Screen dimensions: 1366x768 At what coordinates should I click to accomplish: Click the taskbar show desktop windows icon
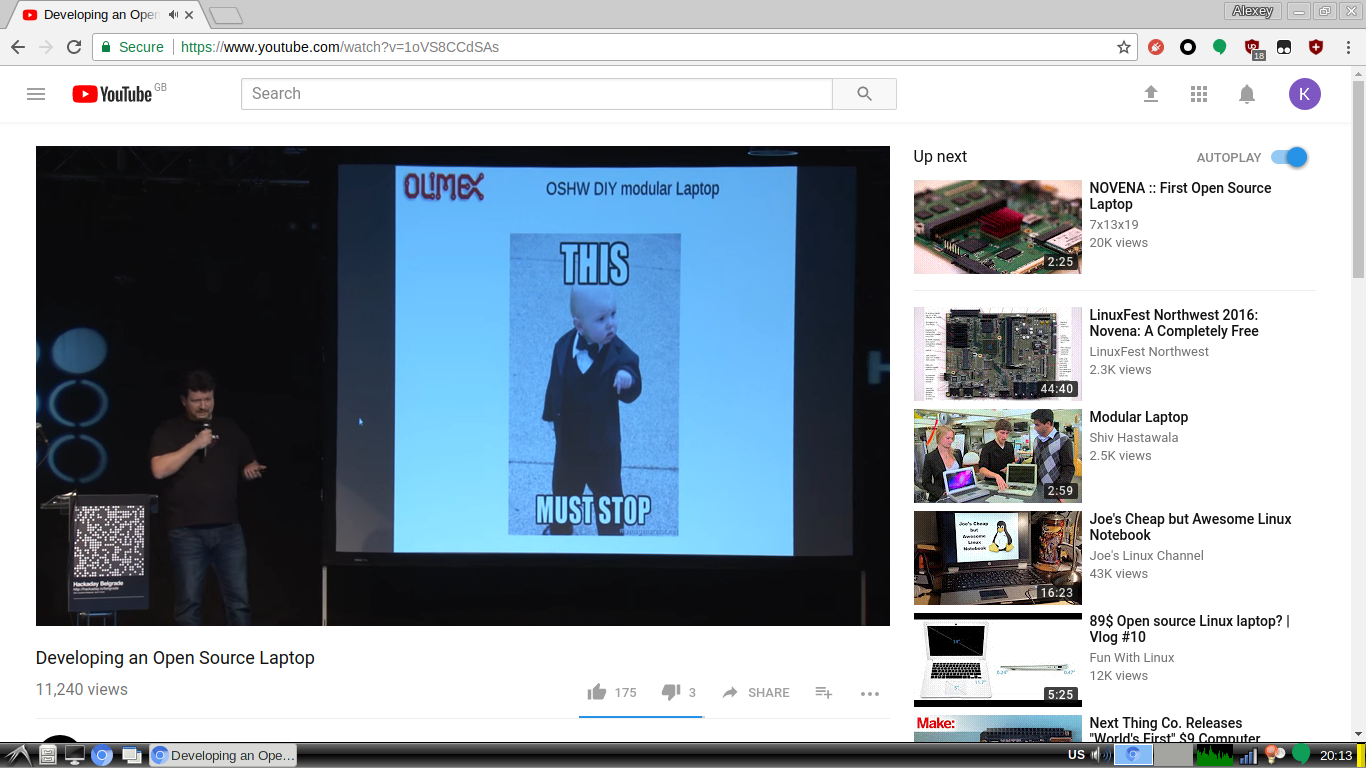(131, 756)
